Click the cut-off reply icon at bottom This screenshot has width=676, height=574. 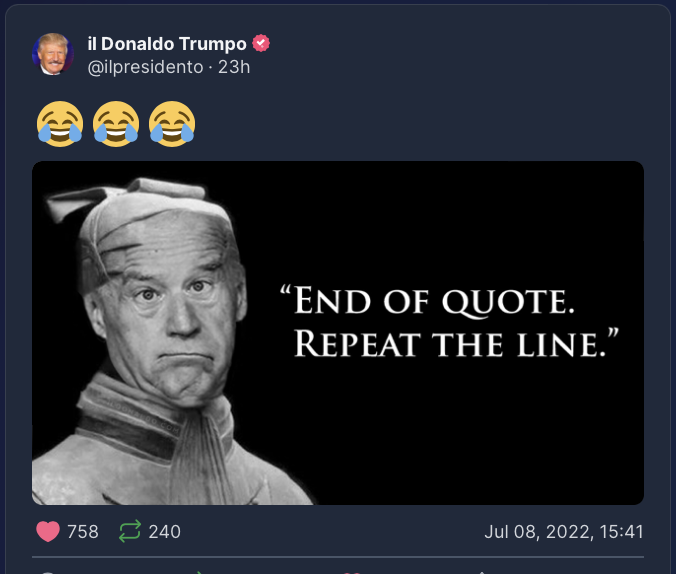tap(48, 572)
